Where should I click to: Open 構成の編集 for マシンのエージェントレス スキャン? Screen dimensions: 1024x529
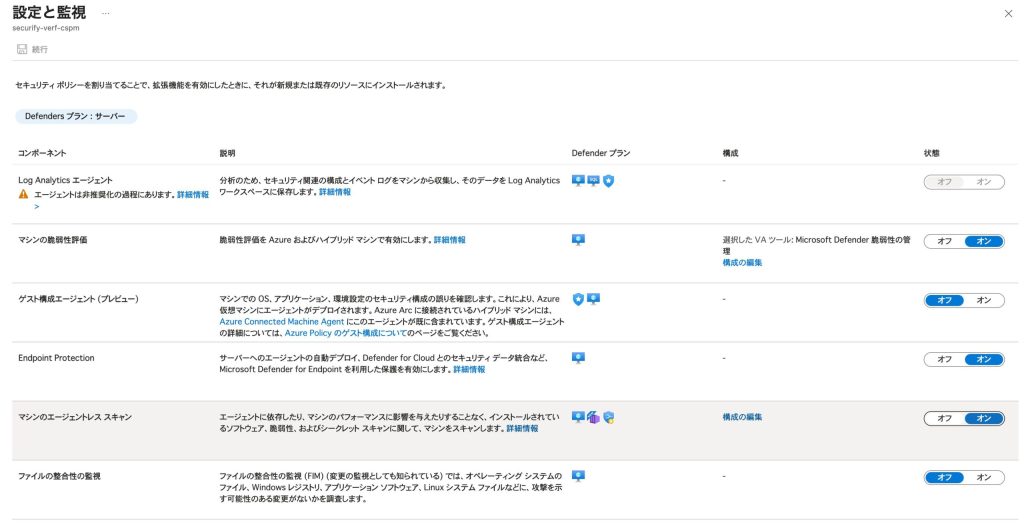pos(742,417)
